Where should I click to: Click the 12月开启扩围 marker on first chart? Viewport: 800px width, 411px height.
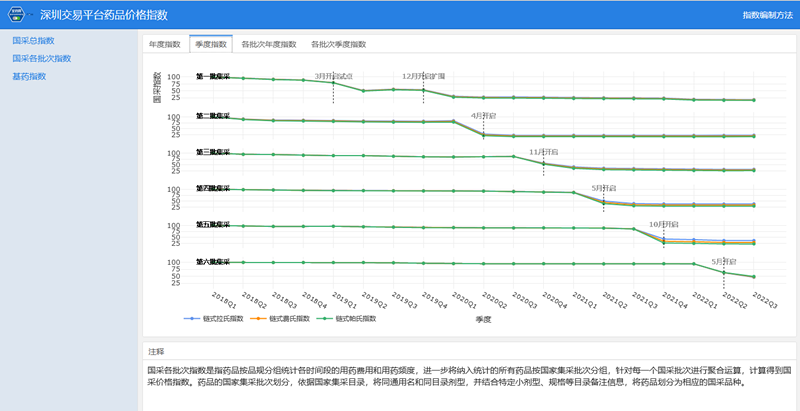point(423,76)
